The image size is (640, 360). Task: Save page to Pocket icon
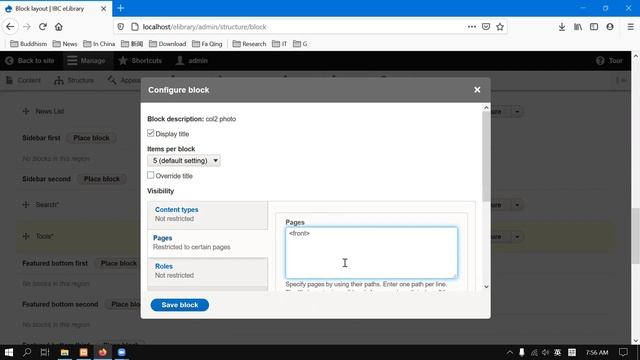click(486, 27)
